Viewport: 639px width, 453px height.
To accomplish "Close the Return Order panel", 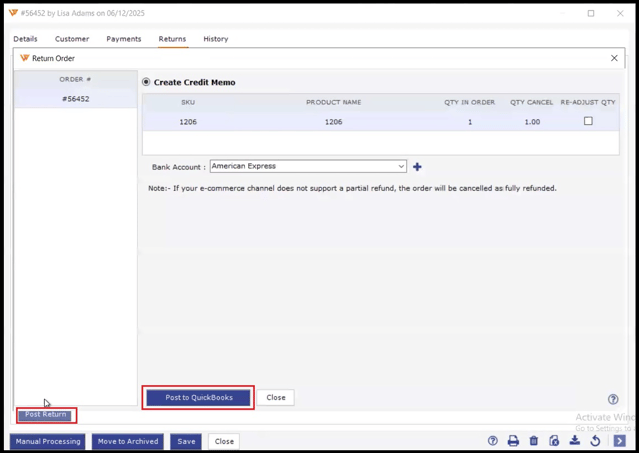I will click(614, 58).
